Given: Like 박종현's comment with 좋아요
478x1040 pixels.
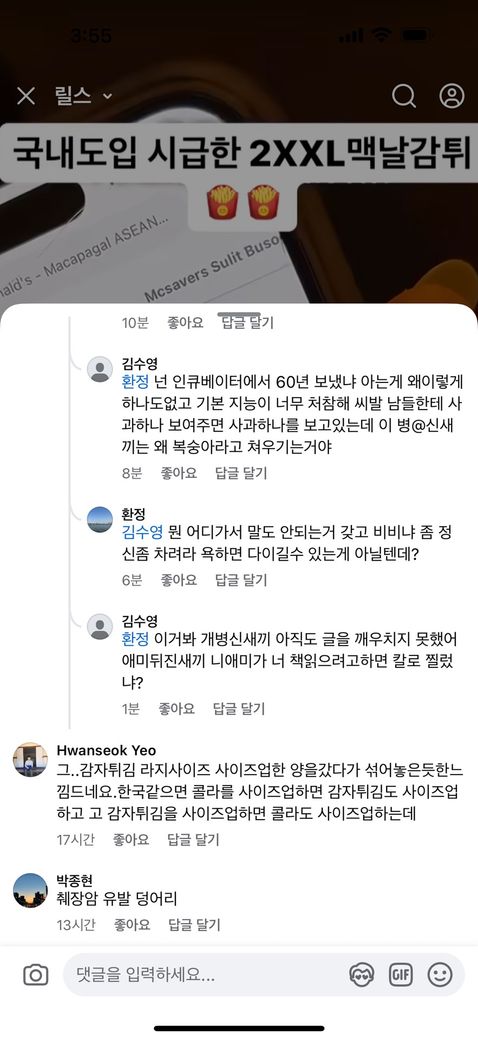Looking at the screenshot, I should pos(132,925).
